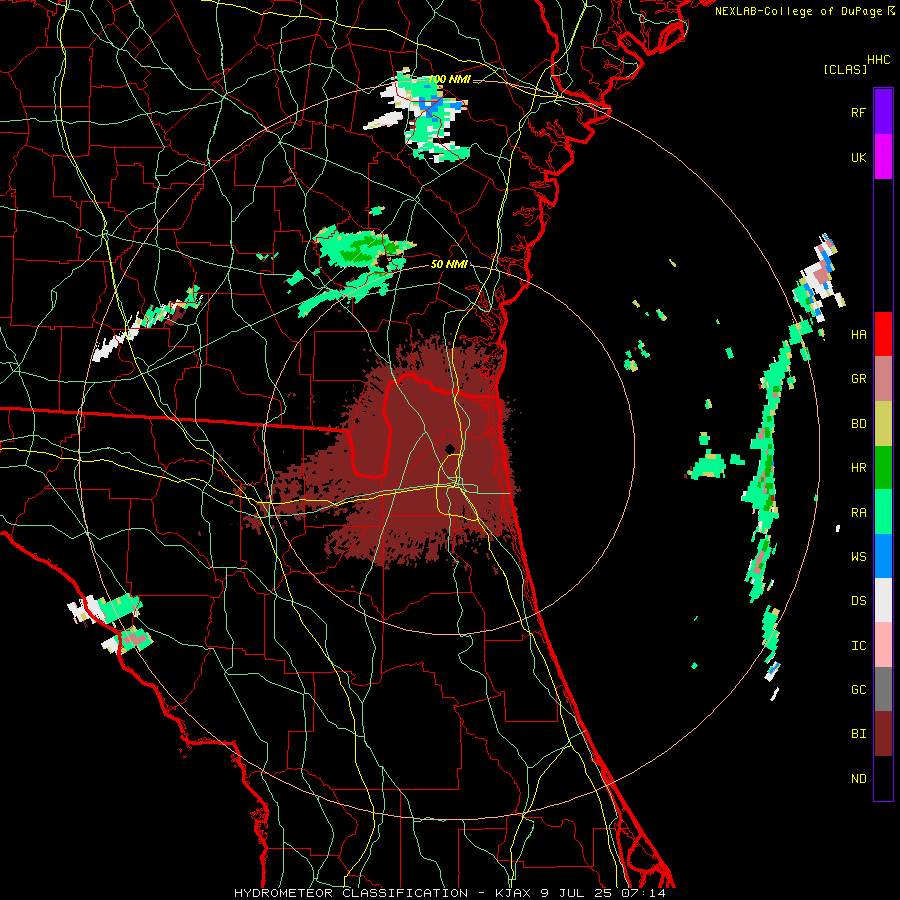Select the GC gray legend swatch

[883, 689]
